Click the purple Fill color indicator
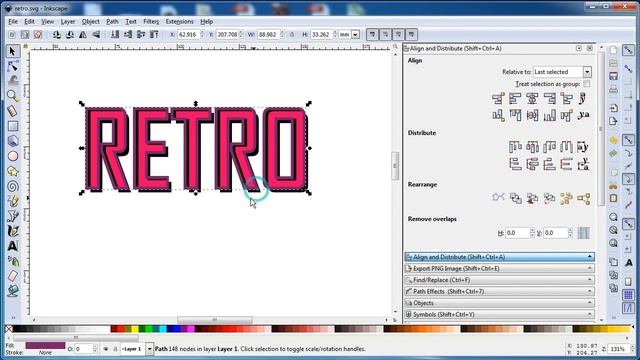 [45, 346]
